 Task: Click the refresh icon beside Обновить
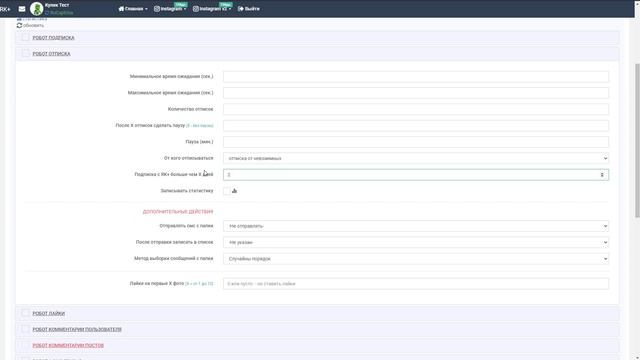pos(19,25)
